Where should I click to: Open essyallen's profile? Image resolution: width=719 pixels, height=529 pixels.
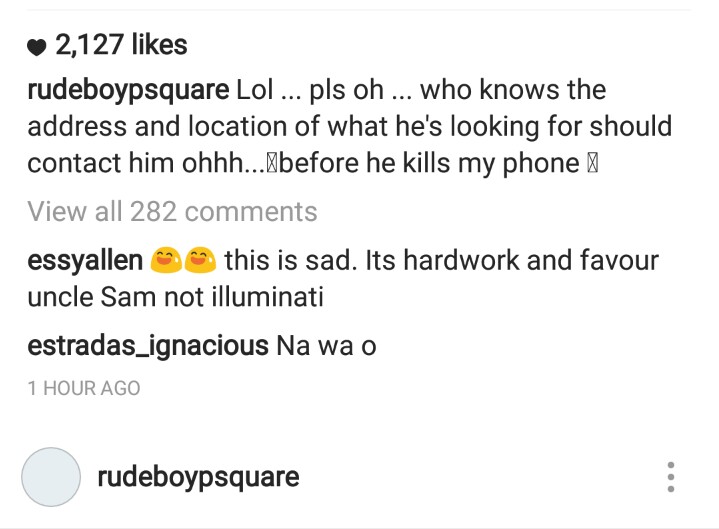[x=85, y=260]
